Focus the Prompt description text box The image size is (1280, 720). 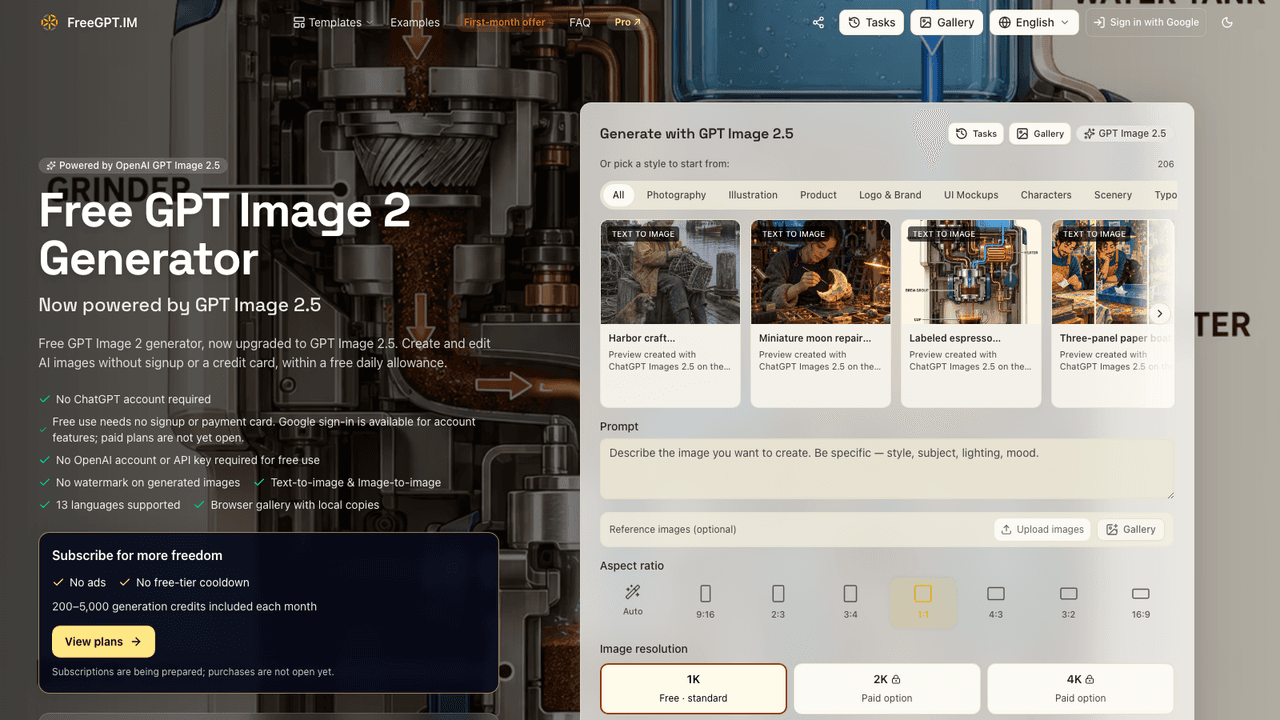887,469
